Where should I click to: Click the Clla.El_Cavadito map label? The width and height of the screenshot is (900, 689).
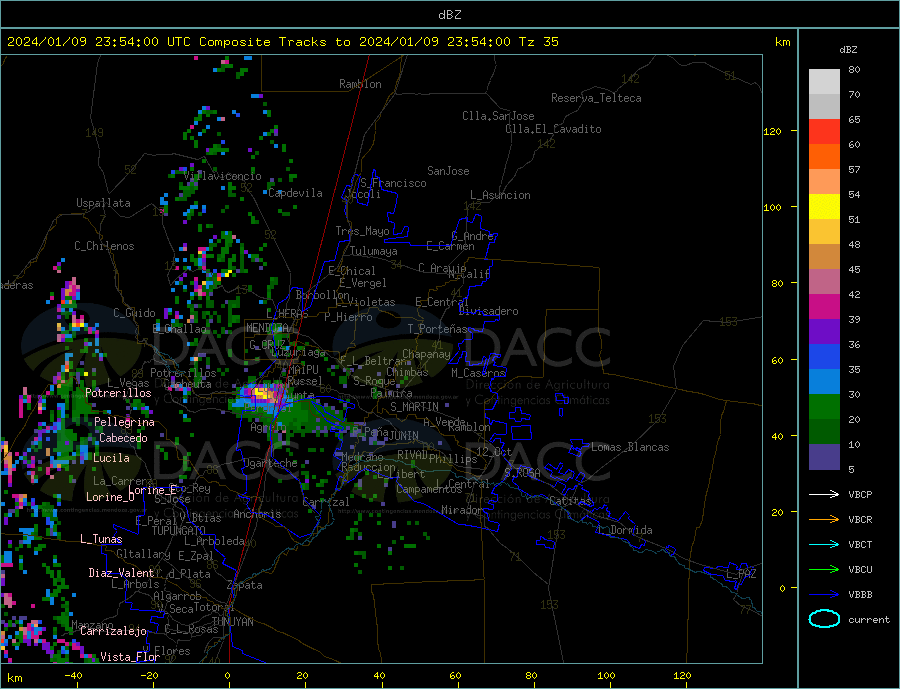(x=553, y=129)
